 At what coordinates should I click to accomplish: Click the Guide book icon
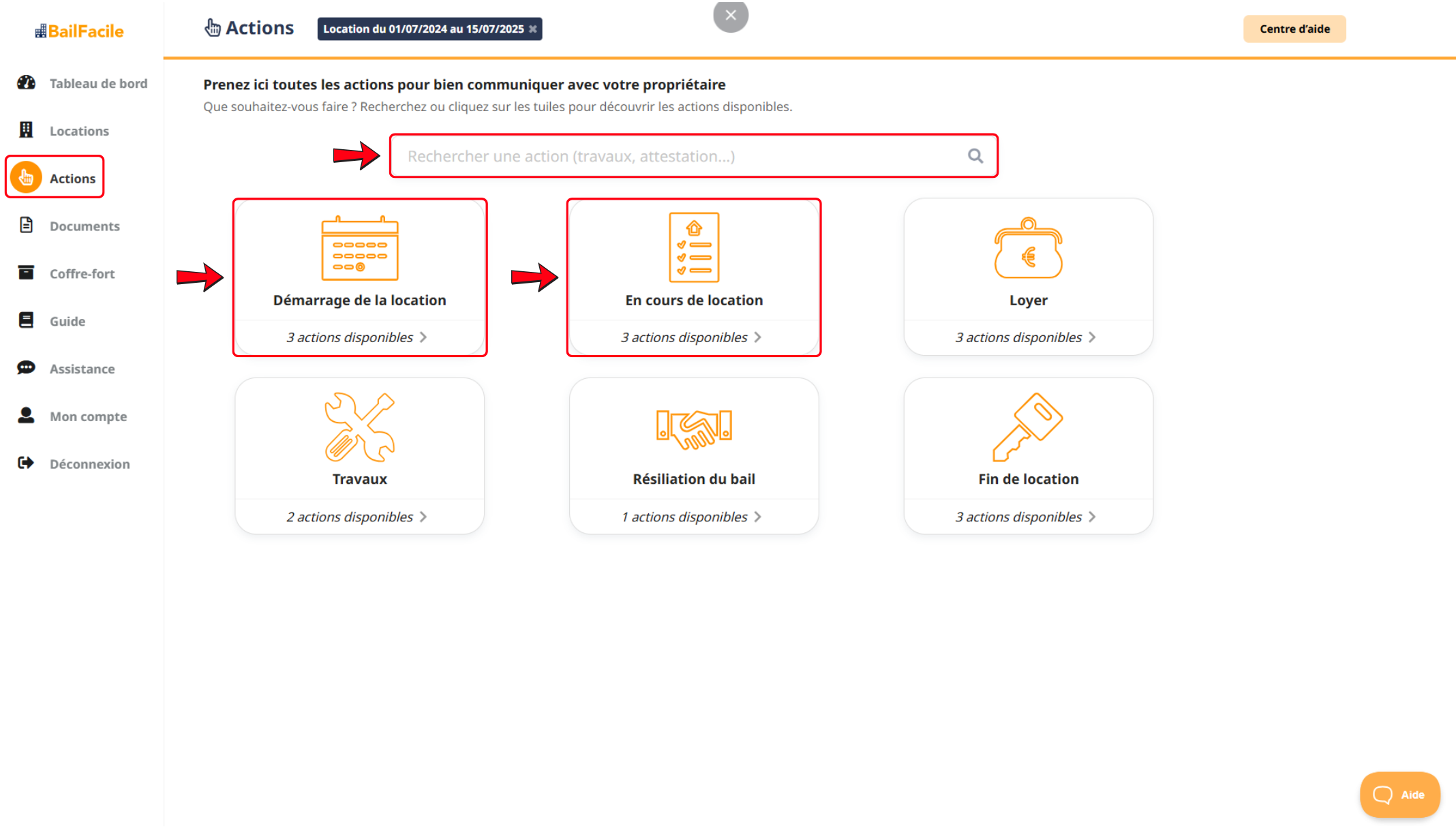[26, 320]
